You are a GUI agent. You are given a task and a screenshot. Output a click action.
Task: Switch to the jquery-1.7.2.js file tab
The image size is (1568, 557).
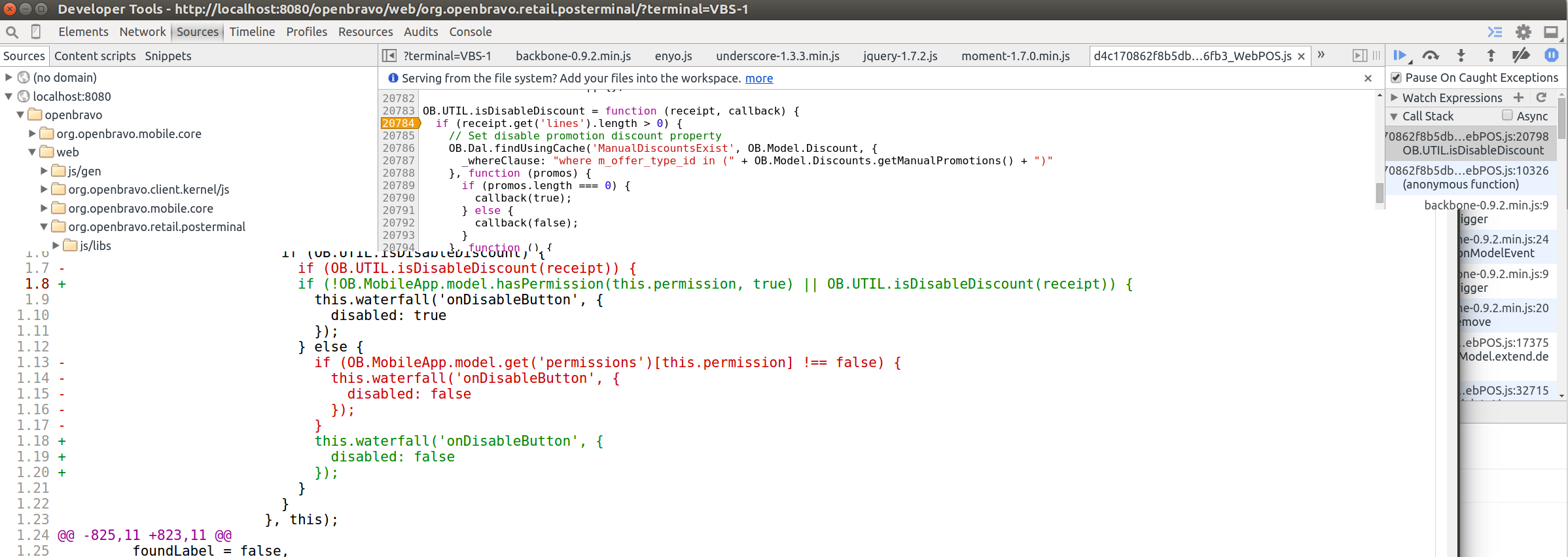point(900,56)
